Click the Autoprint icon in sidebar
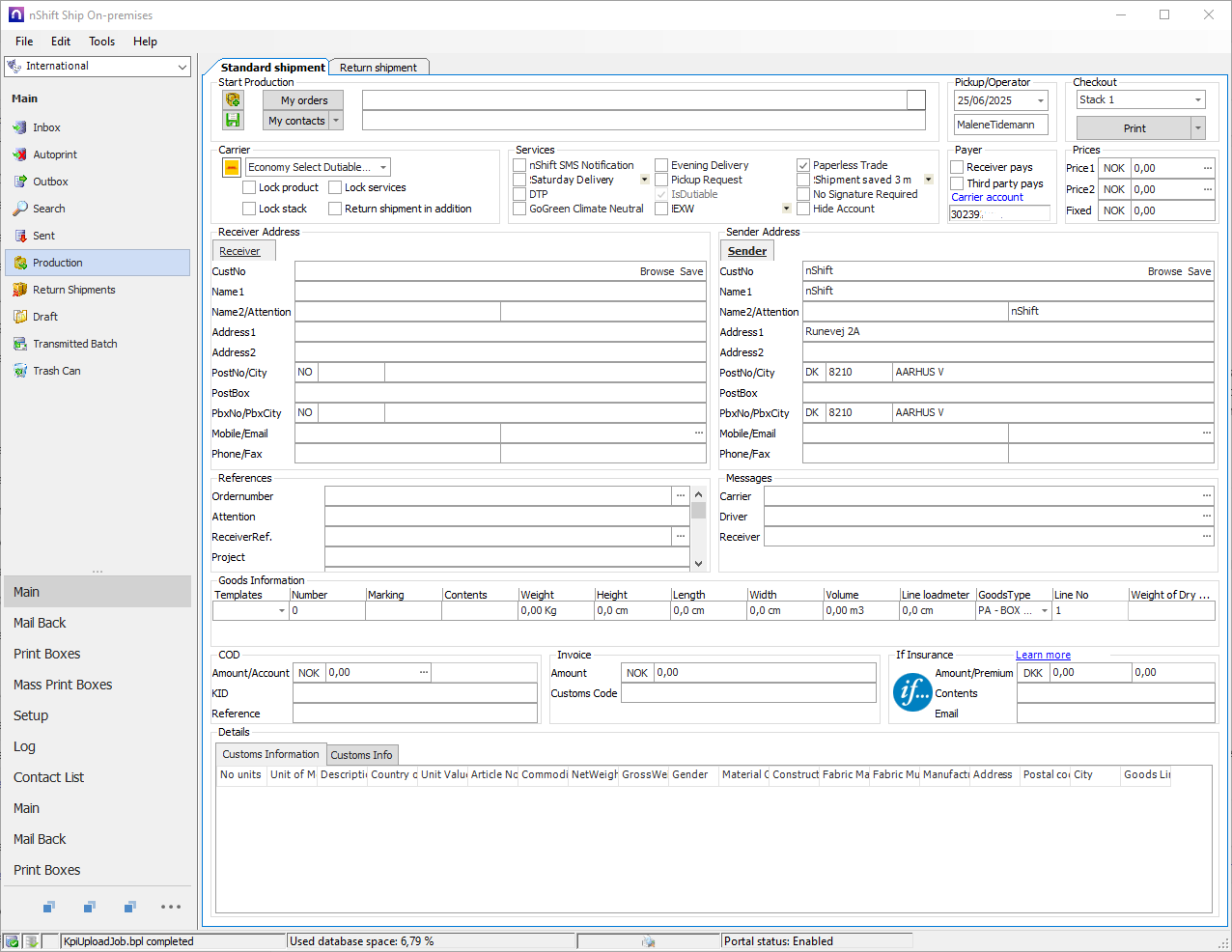This screenshot has height=952, width=1232. (19, 154)
